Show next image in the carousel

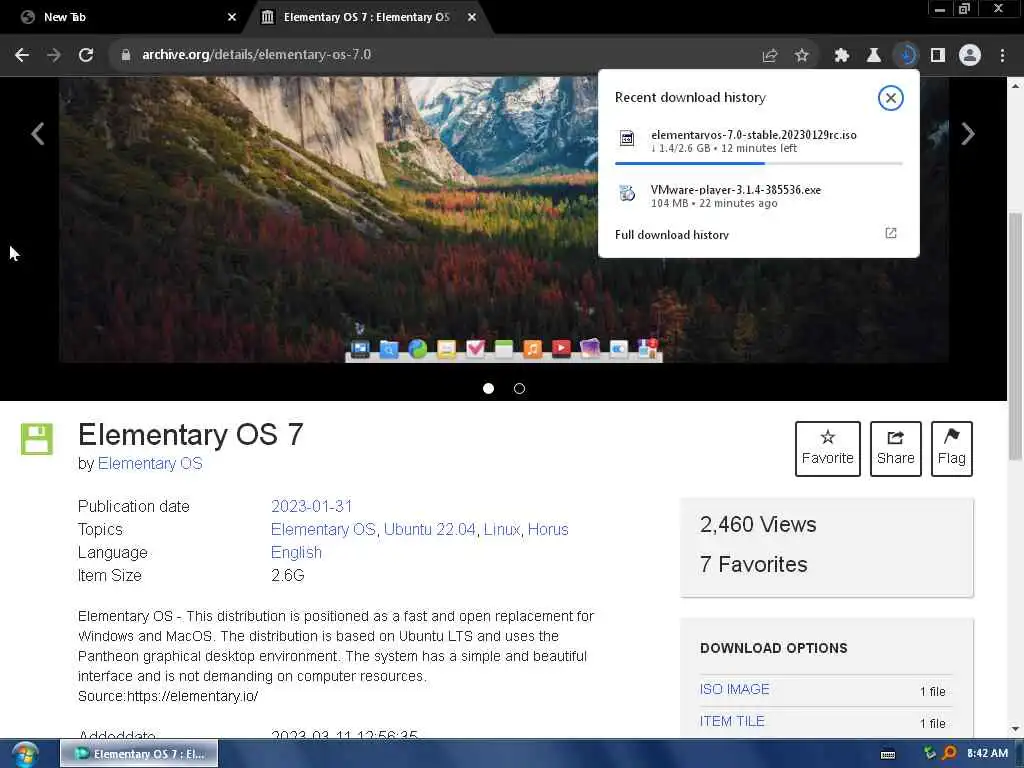click(968, 134)
